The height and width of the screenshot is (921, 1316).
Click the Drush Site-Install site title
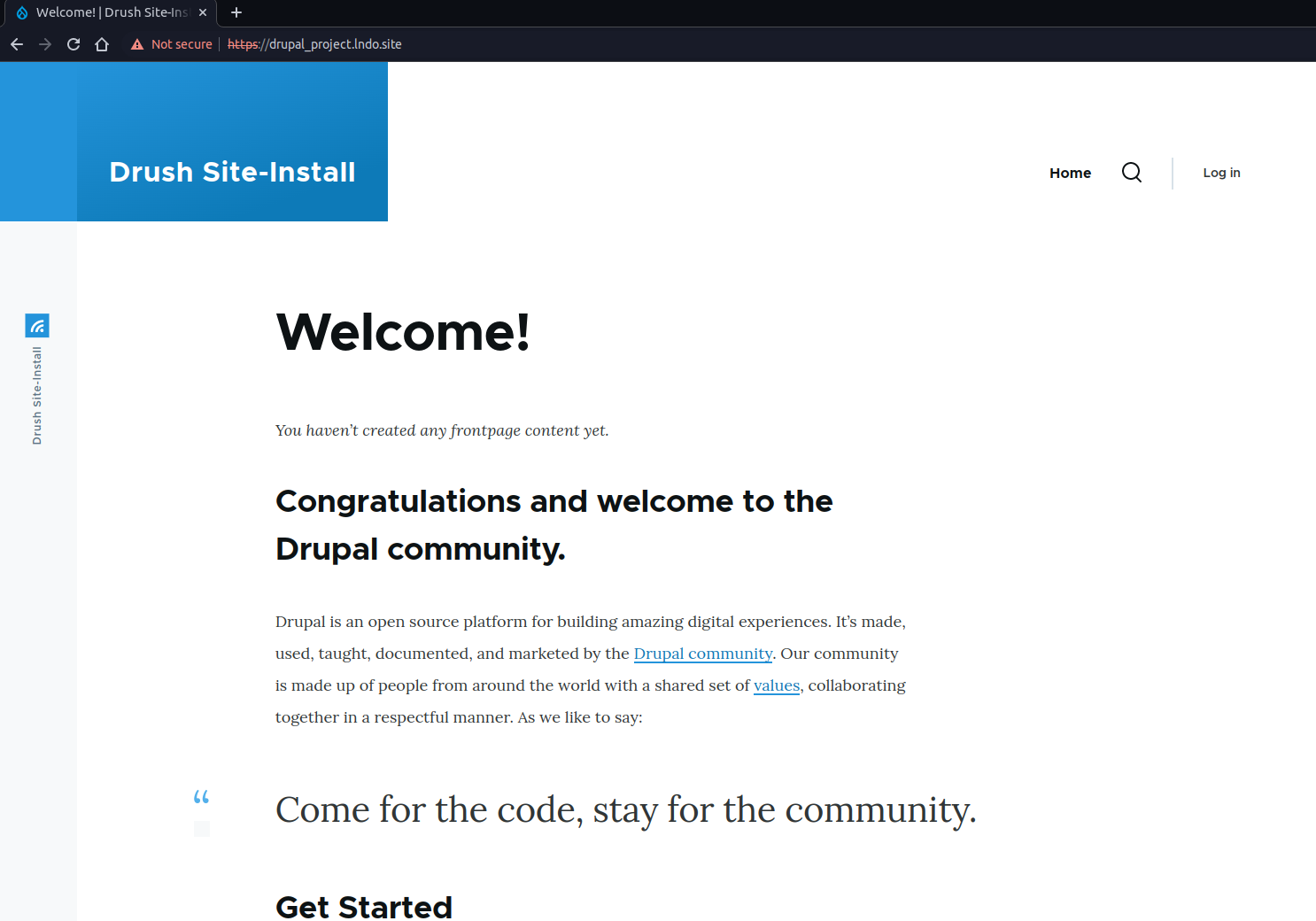pyautogui.click(x=232, y=172)
